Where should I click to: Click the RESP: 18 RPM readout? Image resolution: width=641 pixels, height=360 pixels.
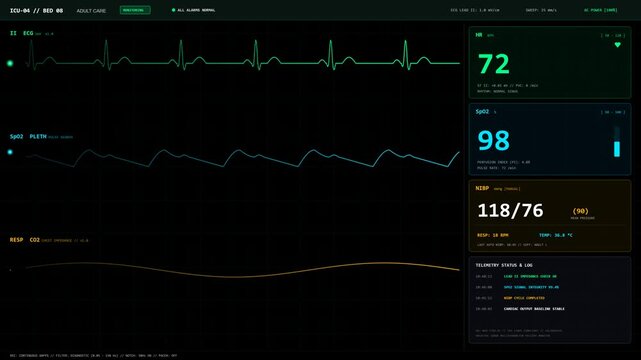(493, 235)
